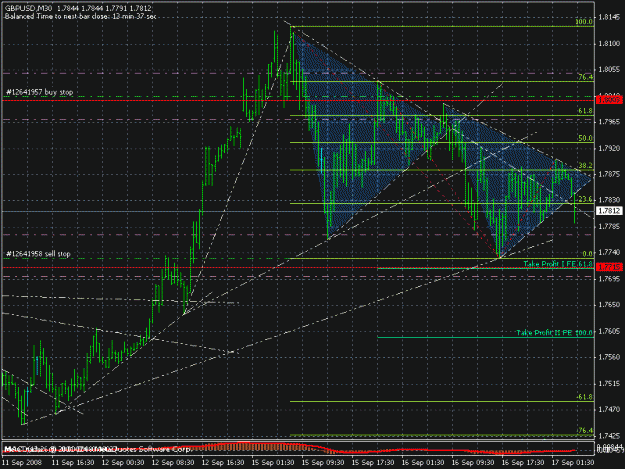Viewport: 625px width, 469px height.
Task: Click the 61.8 Fibonacci label near 1.7965
Action: [x=585, y=111]
